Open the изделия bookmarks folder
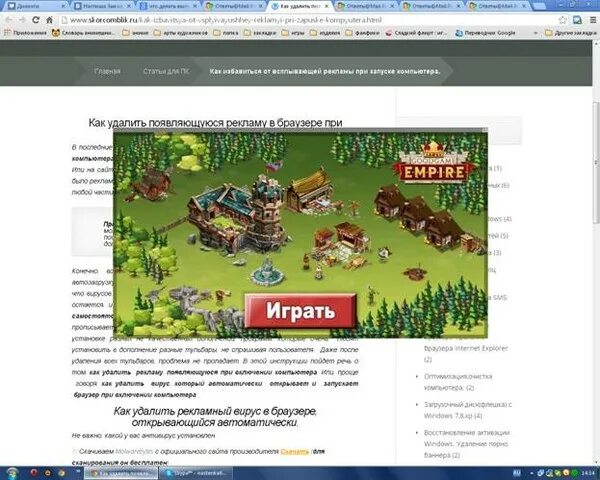The height and width of the screenshot is (480, 600). [x=325, y=33]
